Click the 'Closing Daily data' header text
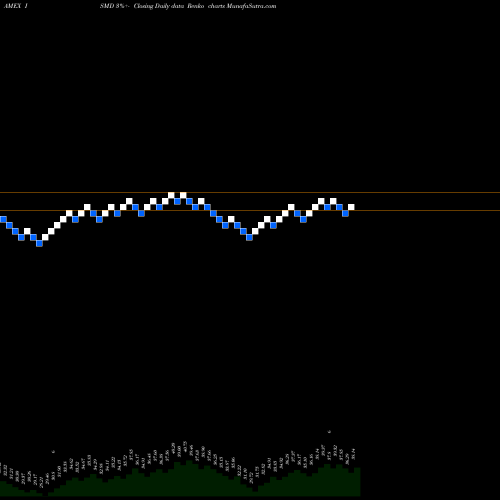The image size is (500, 500). (x=159, y=6)
